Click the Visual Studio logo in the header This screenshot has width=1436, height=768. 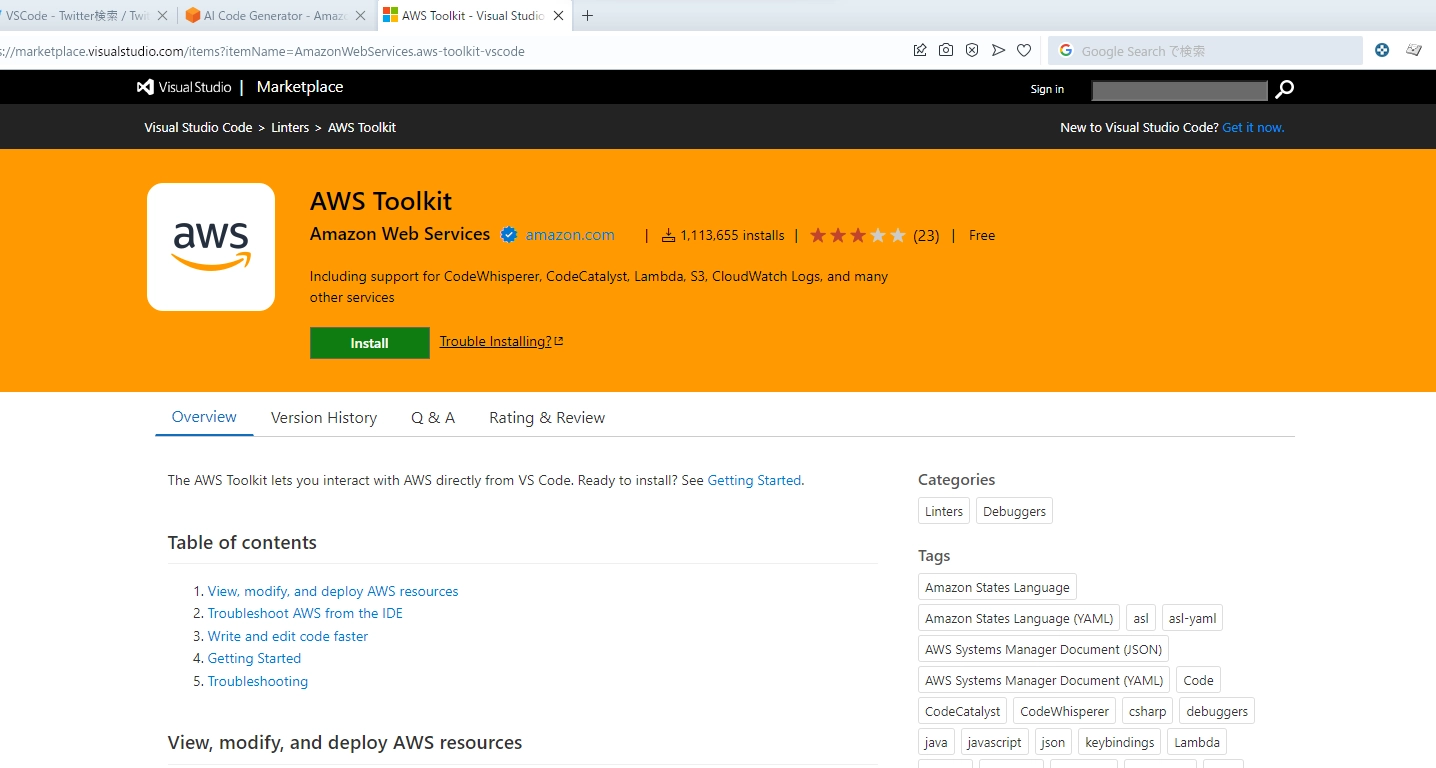click(x=144, y=87)
